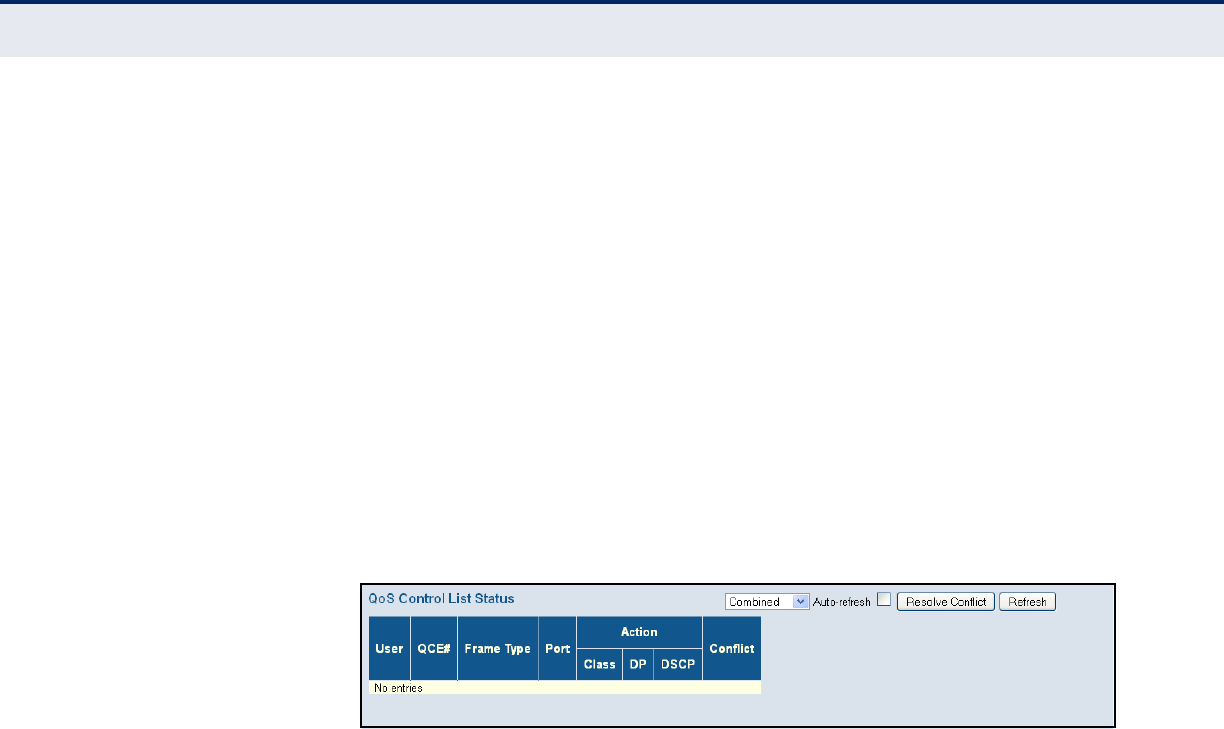Click the Conflict column header
Viewport: 1224px width, 729px height.
pyautogui.click(x=732, y=648)
